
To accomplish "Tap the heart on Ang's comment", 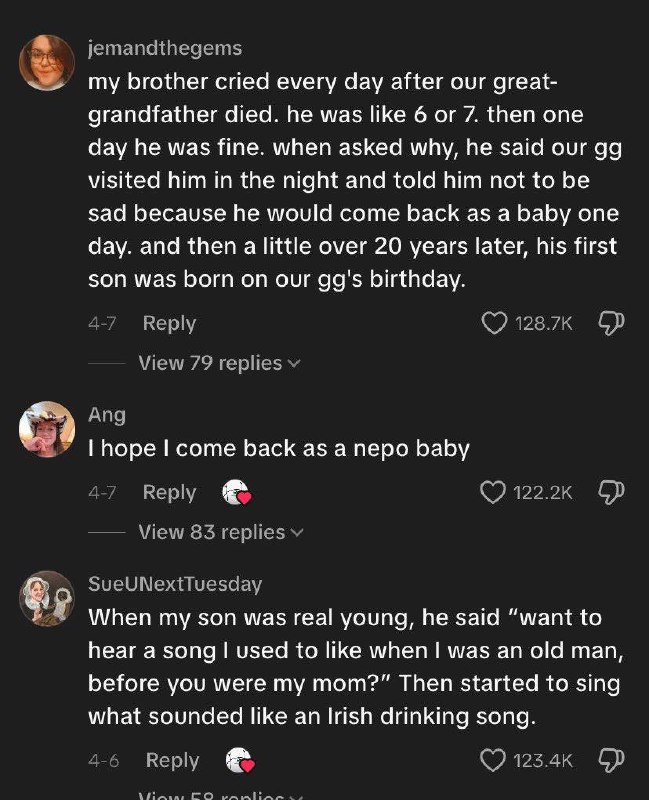I will point(494,492).
